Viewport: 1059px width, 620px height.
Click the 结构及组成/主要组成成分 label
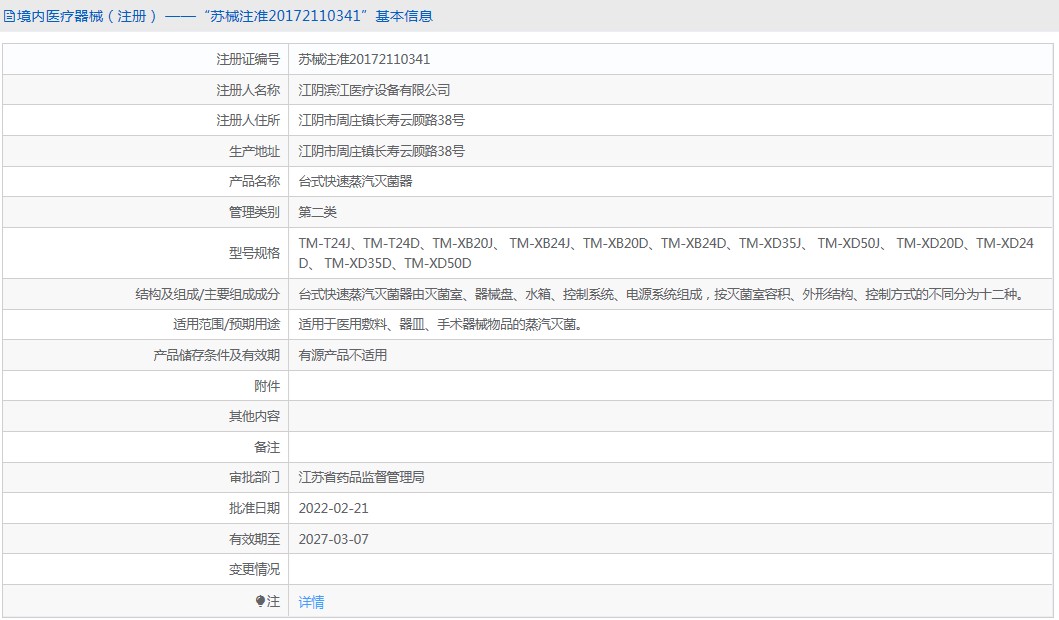(207, 294)
